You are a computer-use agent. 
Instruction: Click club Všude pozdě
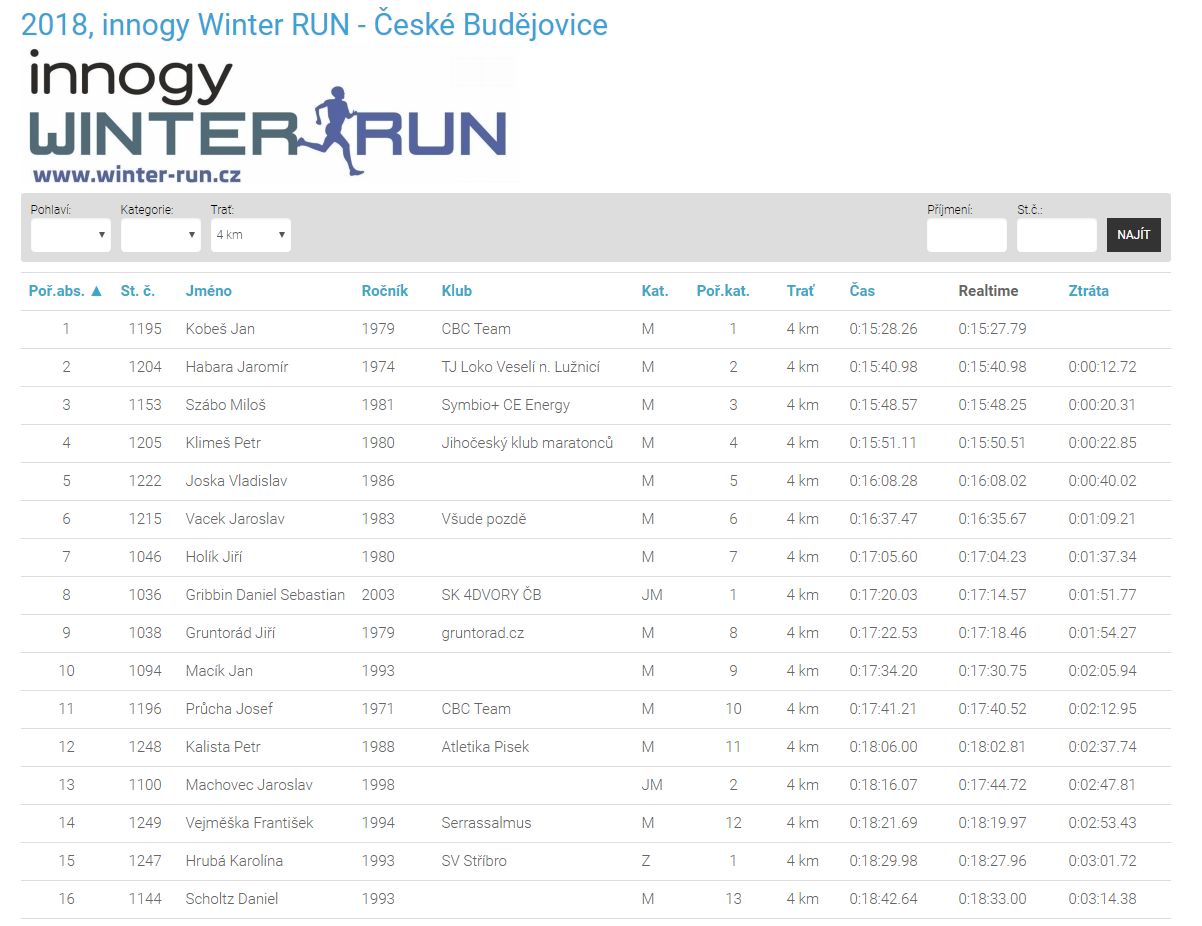[x=484, y=519]
